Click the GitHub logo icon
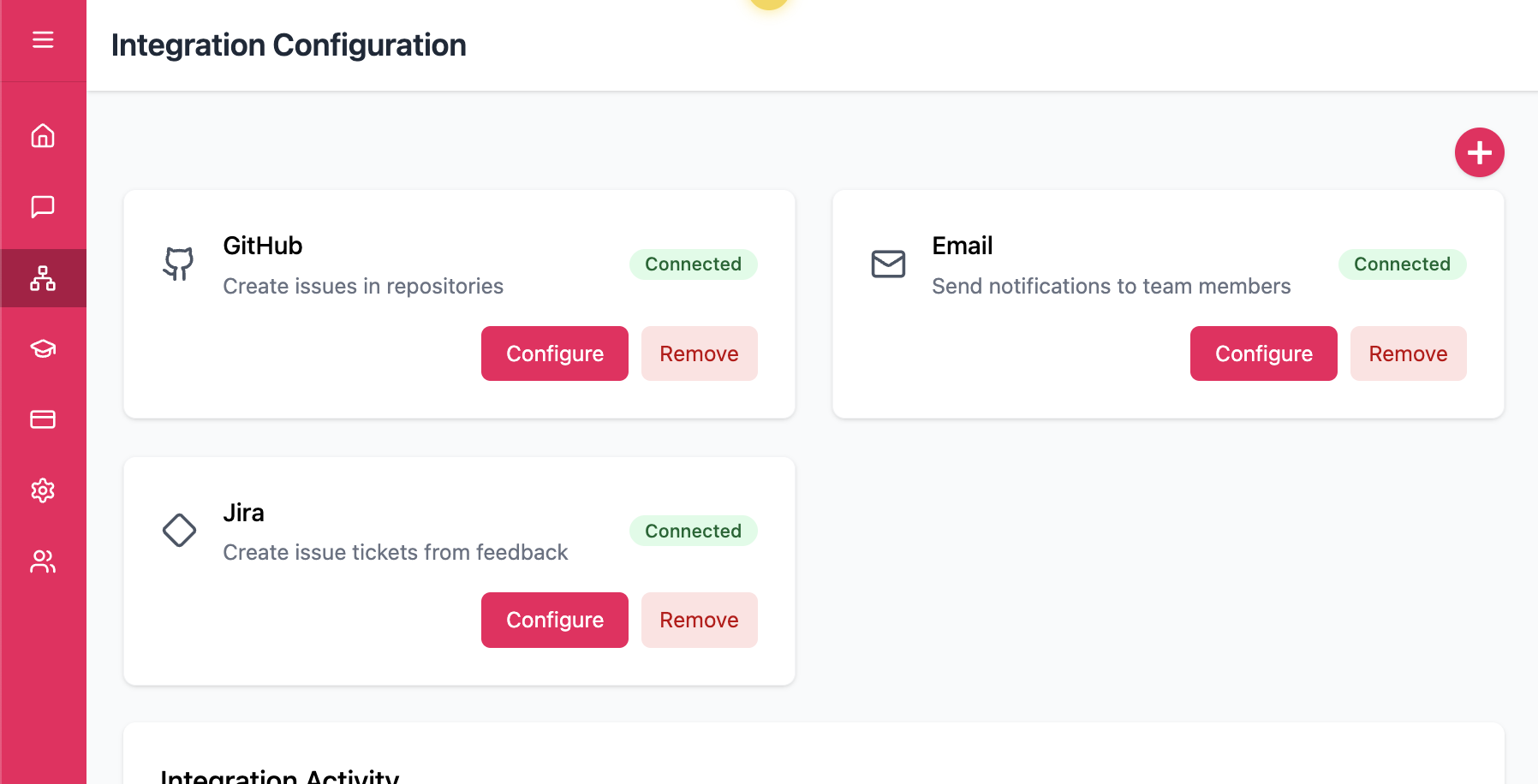Viewport: 1538px width, 784px height. pos(179,264)
